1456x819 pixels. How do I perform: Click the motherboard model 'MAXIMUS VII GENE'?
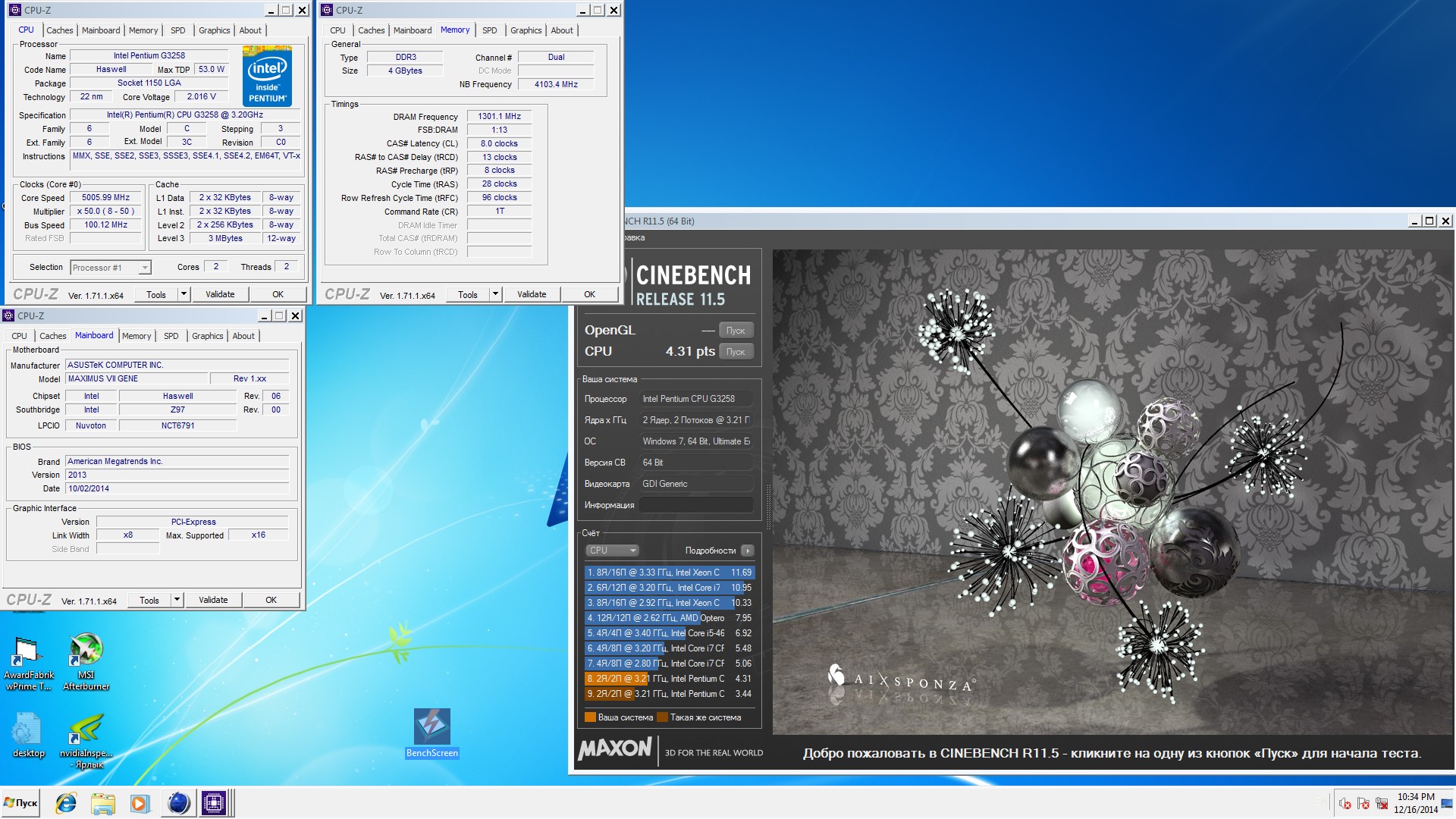tap(136, 378)
